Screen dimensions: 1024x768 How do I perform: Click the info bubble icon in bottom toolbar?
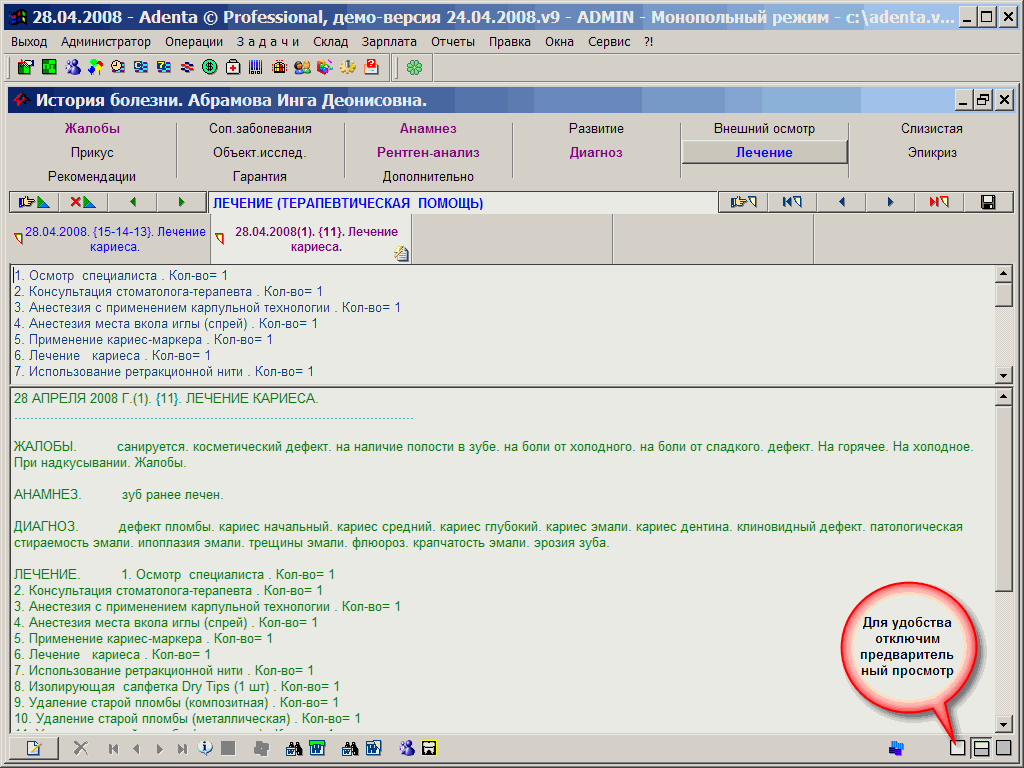205,748
